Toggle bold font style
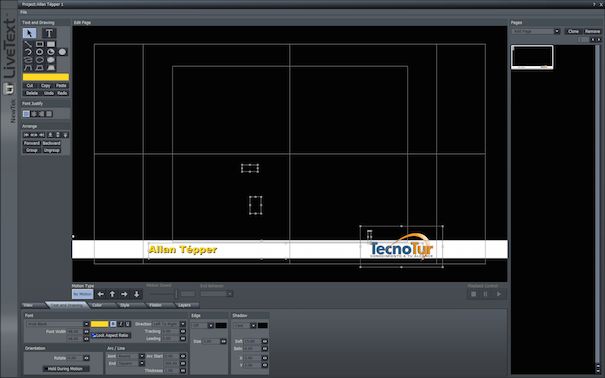The image size is (605, 378). 113,324
